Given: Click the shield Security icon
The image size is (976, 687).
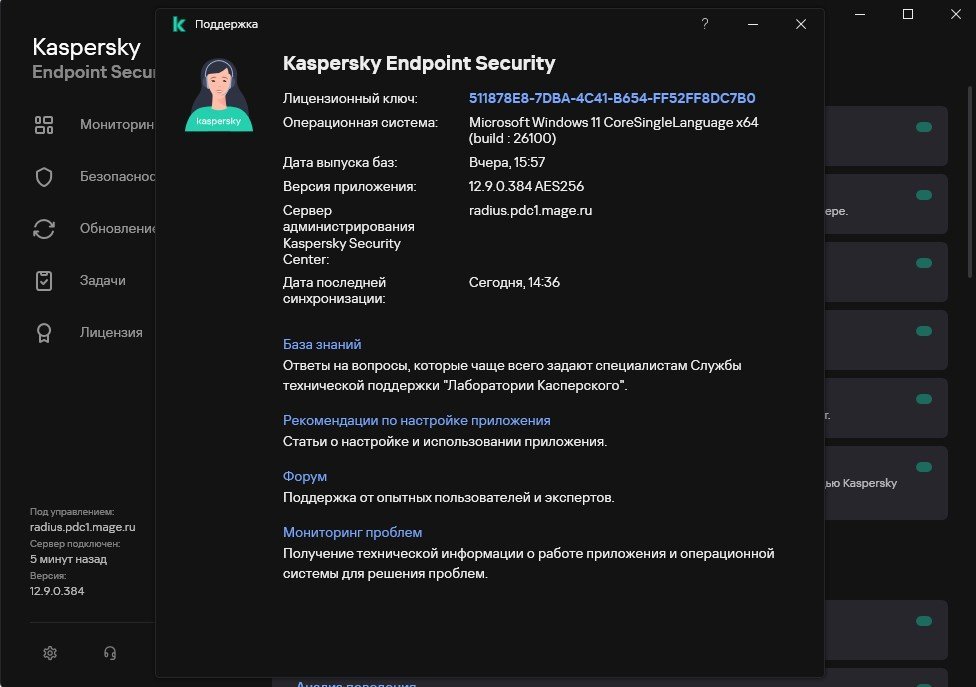Looking at the screenshot, I should pos(44,177).
